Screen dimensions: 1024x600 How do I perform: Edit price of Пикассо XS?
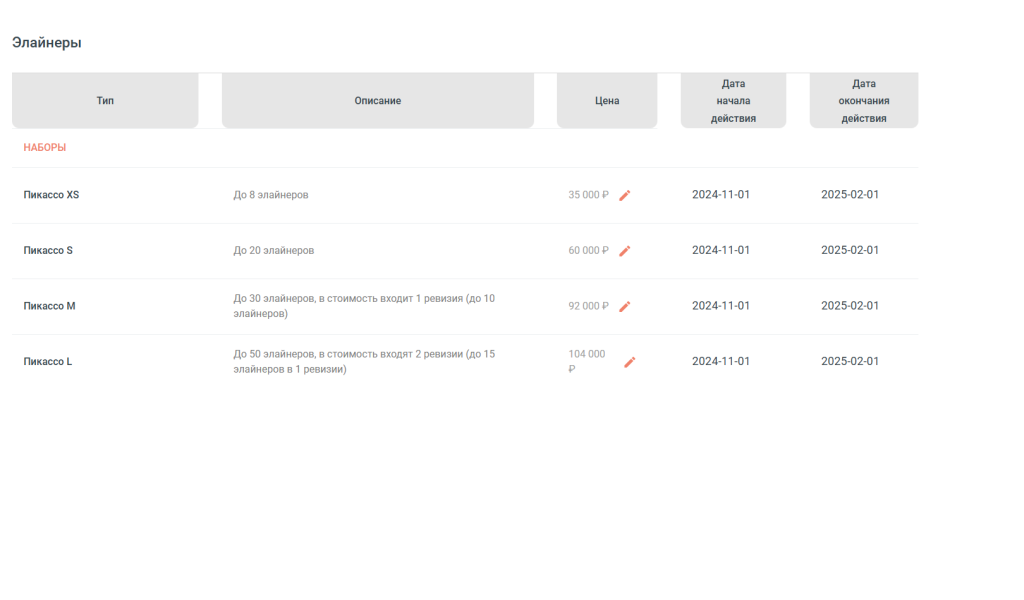click(625, 195)
